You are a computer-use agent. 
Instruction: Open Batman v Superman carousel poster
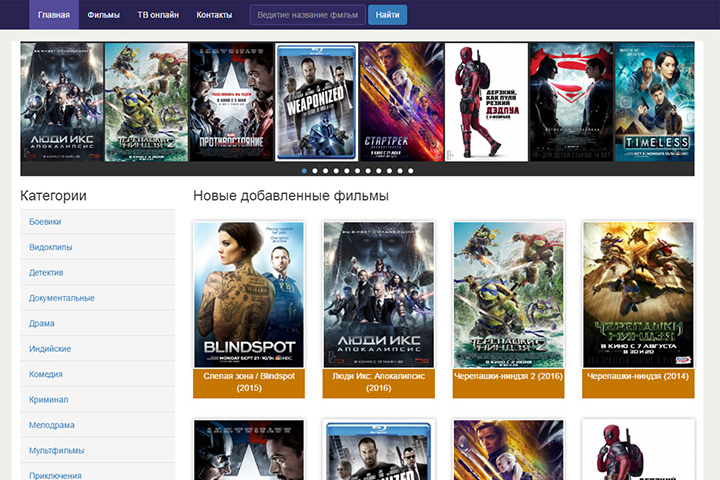571,102
